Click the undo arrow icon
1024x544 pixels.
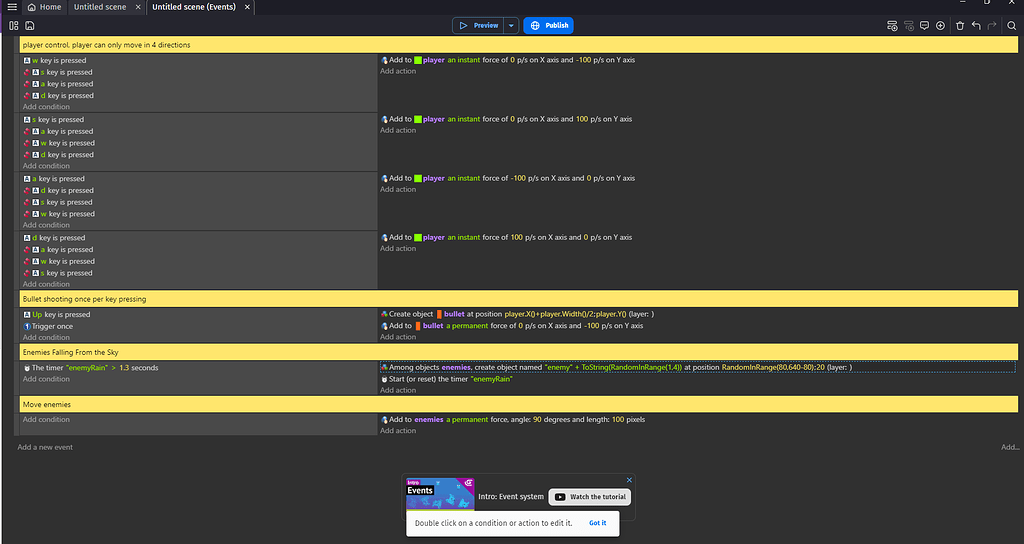[976, 25]
